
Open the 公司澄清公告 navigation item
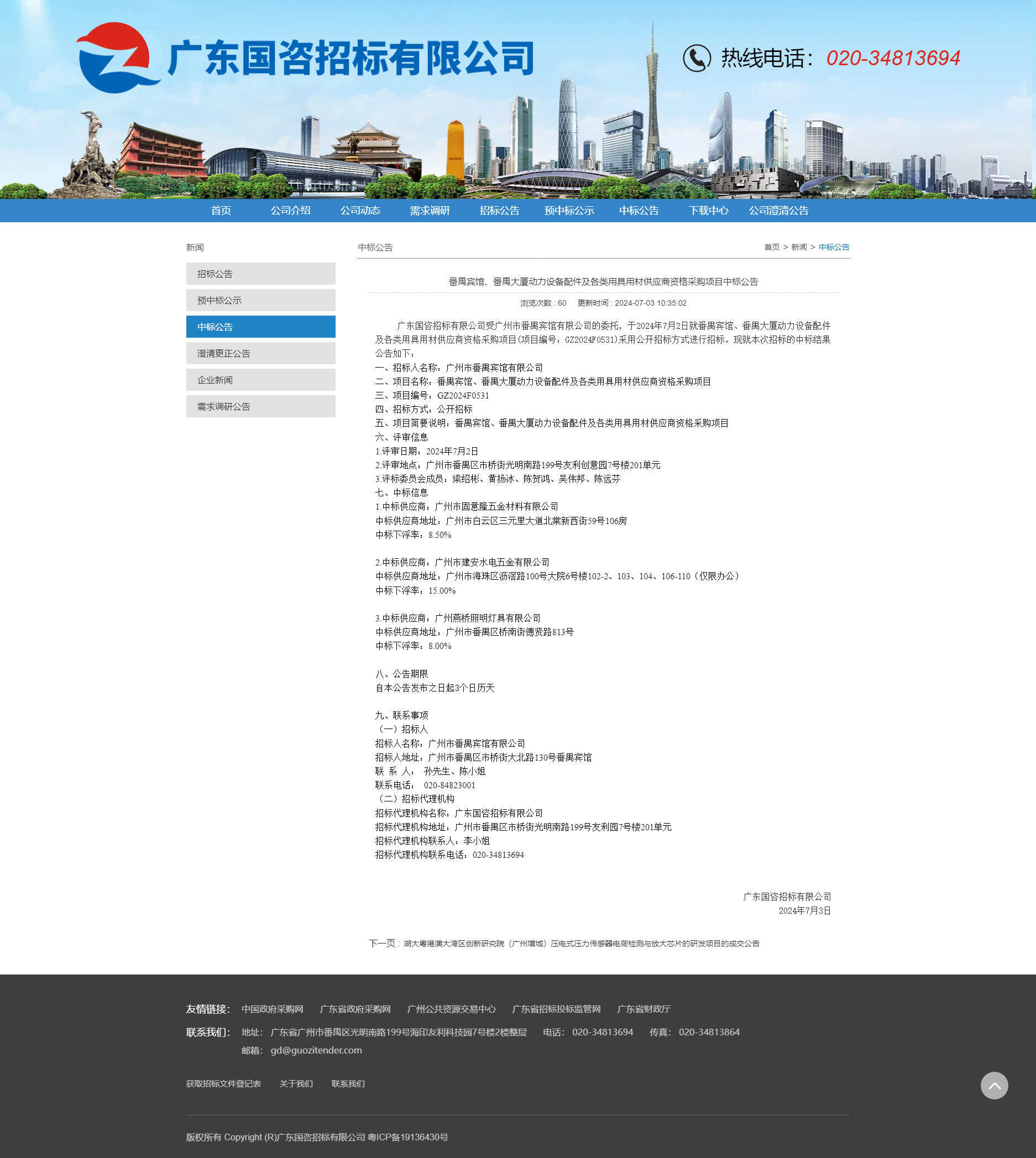click(x=778, y=211)
